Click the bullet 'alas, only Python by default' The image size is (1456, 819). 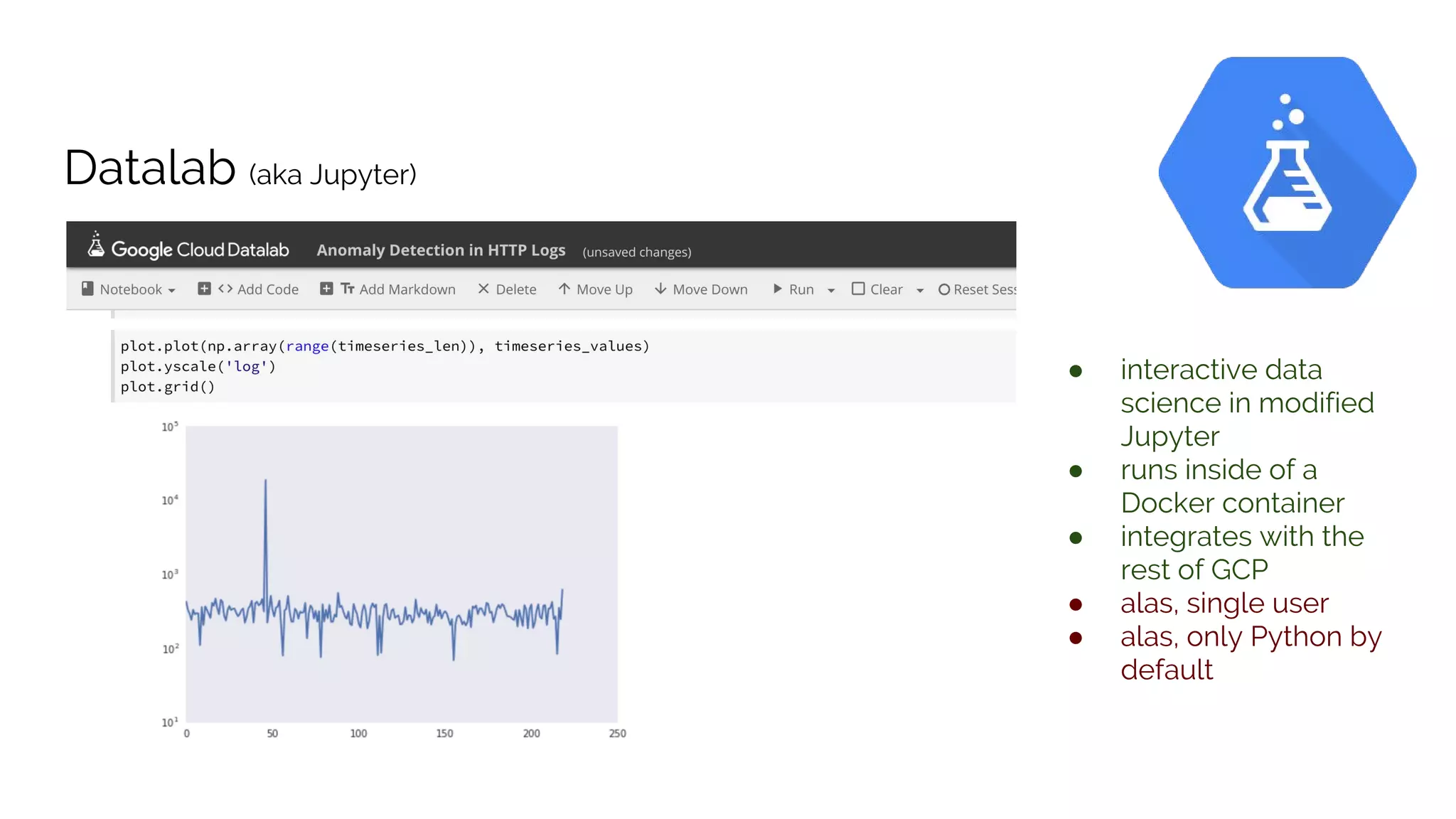(x=1251, y=653)
